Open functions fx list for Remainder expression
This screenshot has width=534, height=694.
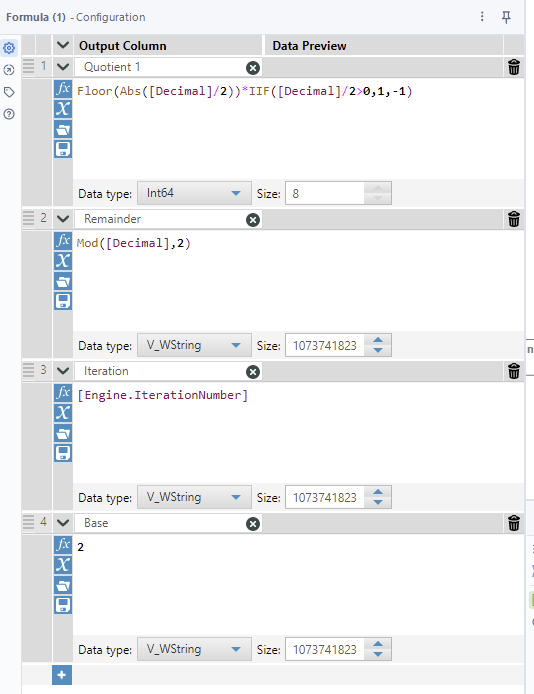(63, 240)
